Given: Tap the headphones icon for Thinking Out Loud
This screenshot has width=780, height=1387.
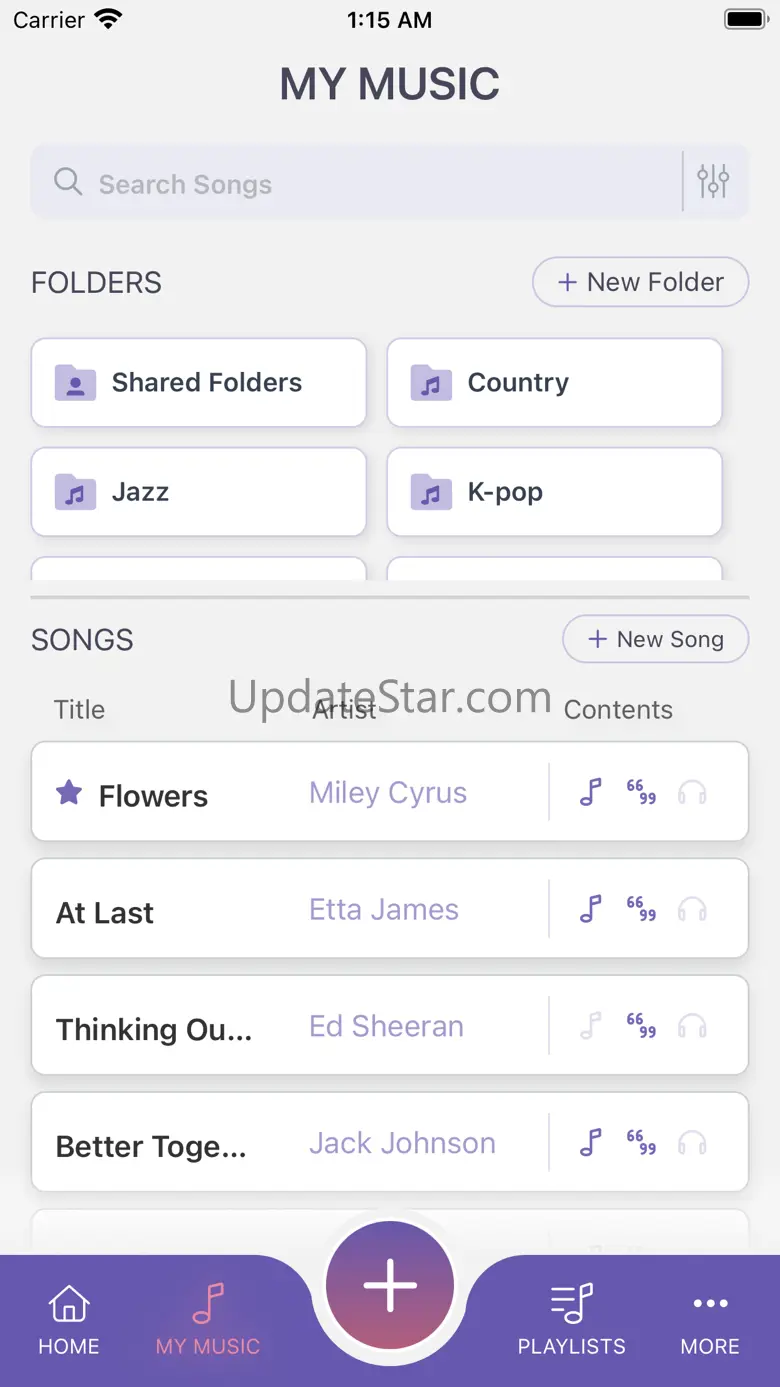Looking at the screenshot, I should click(692, 1026).
